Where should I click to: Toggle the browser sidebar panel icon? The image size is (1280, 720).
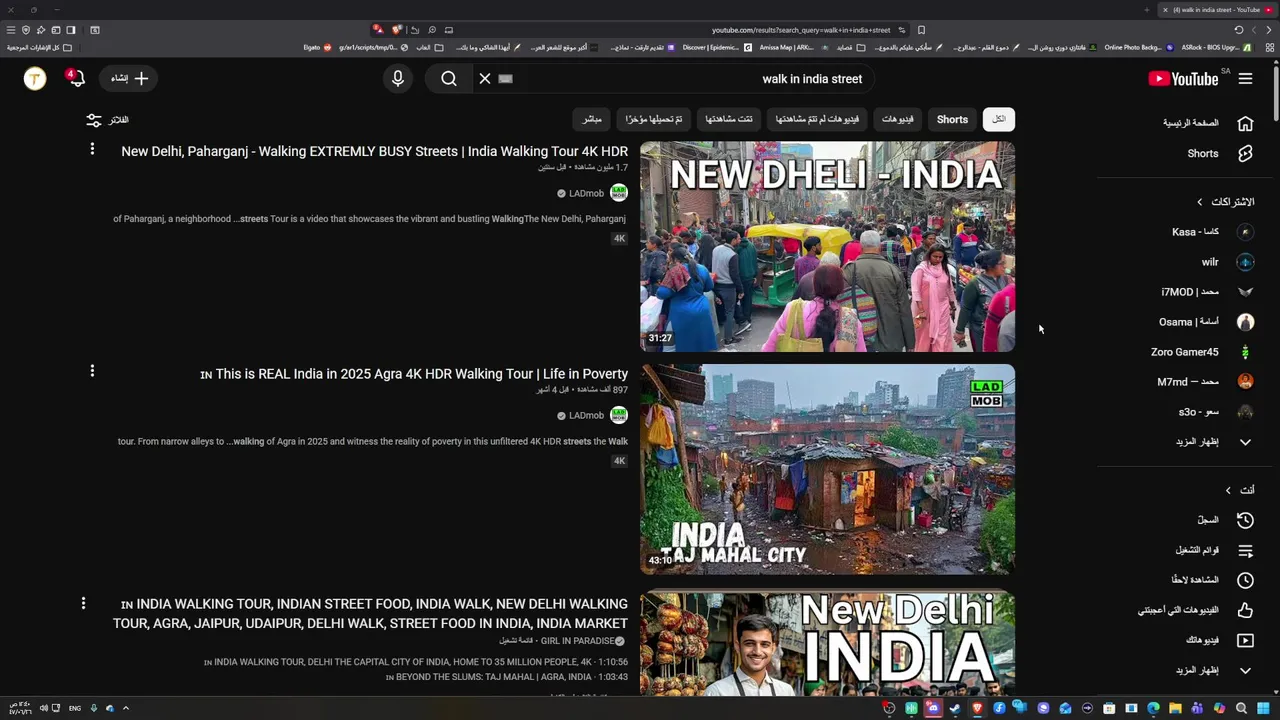[71, 30]
